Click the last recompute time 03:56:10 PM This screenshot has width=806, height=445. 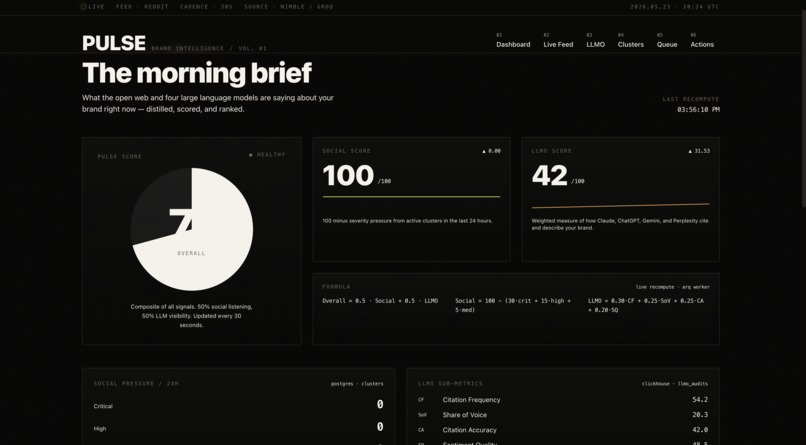698,109
